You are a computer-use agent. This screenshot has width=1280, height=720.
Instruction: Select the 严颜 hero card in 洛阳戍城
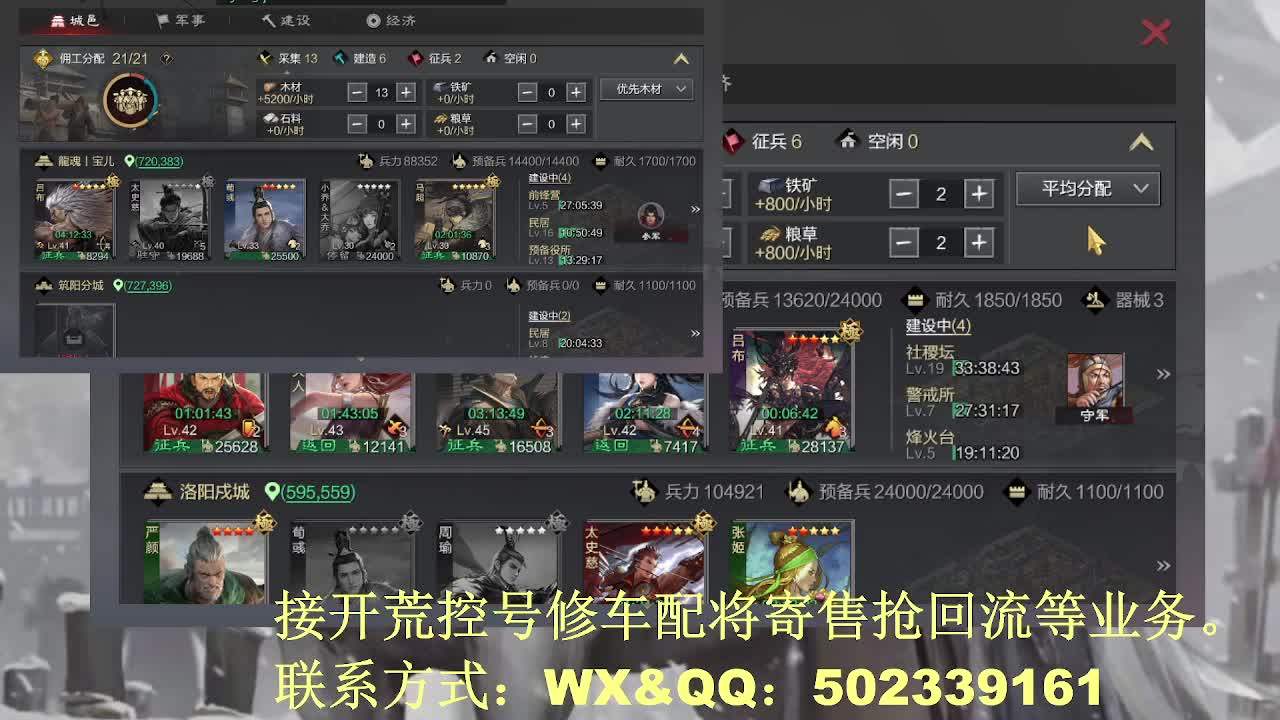(x=204, y=562)
